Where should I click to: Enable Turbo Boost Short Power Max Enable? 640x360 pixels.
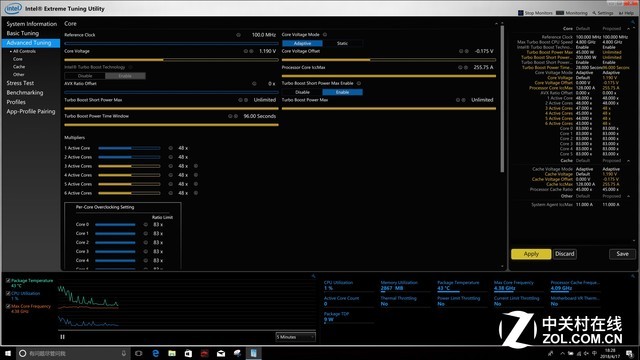tap(342, 92)
